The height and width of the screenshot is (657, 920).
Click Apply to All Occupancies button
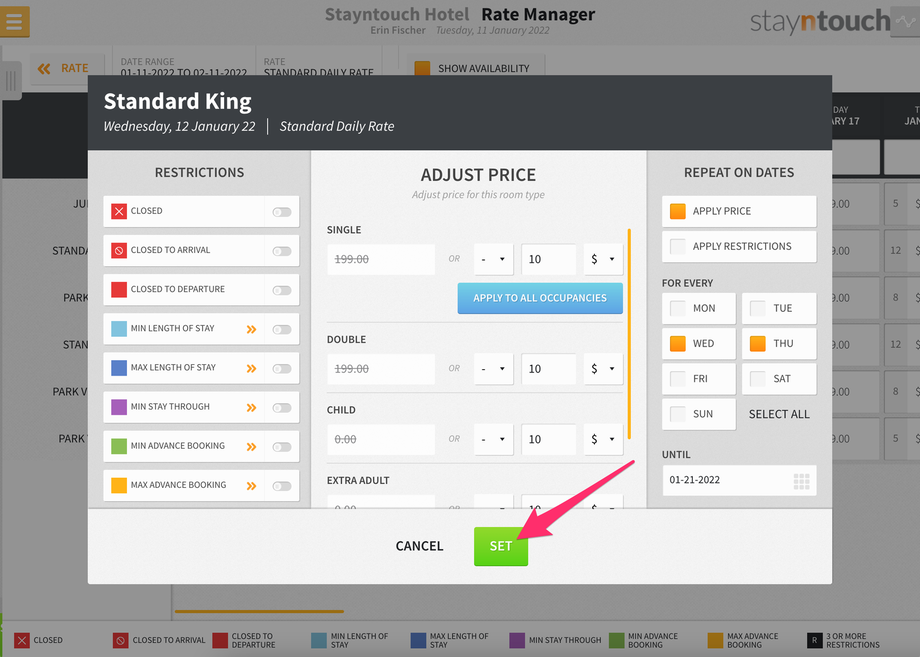(x=540, y=298)
